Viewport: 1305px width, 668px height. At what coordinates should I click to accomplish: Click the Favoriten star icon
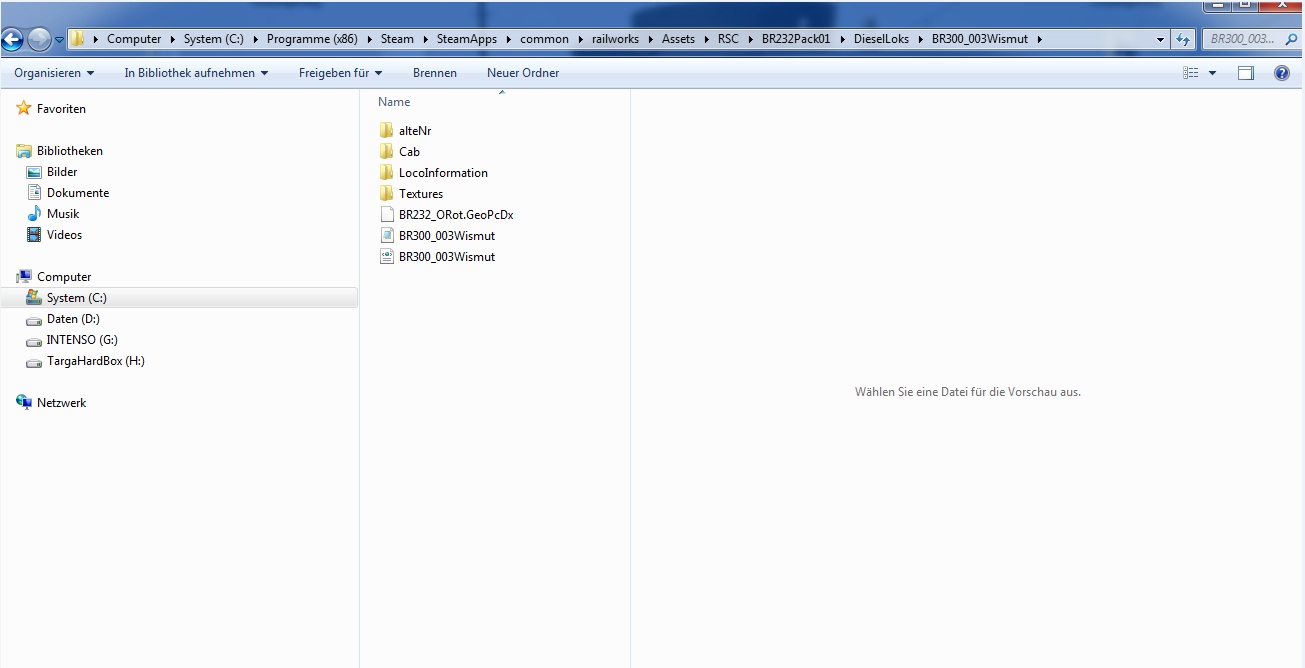click(x=24, y=108)
